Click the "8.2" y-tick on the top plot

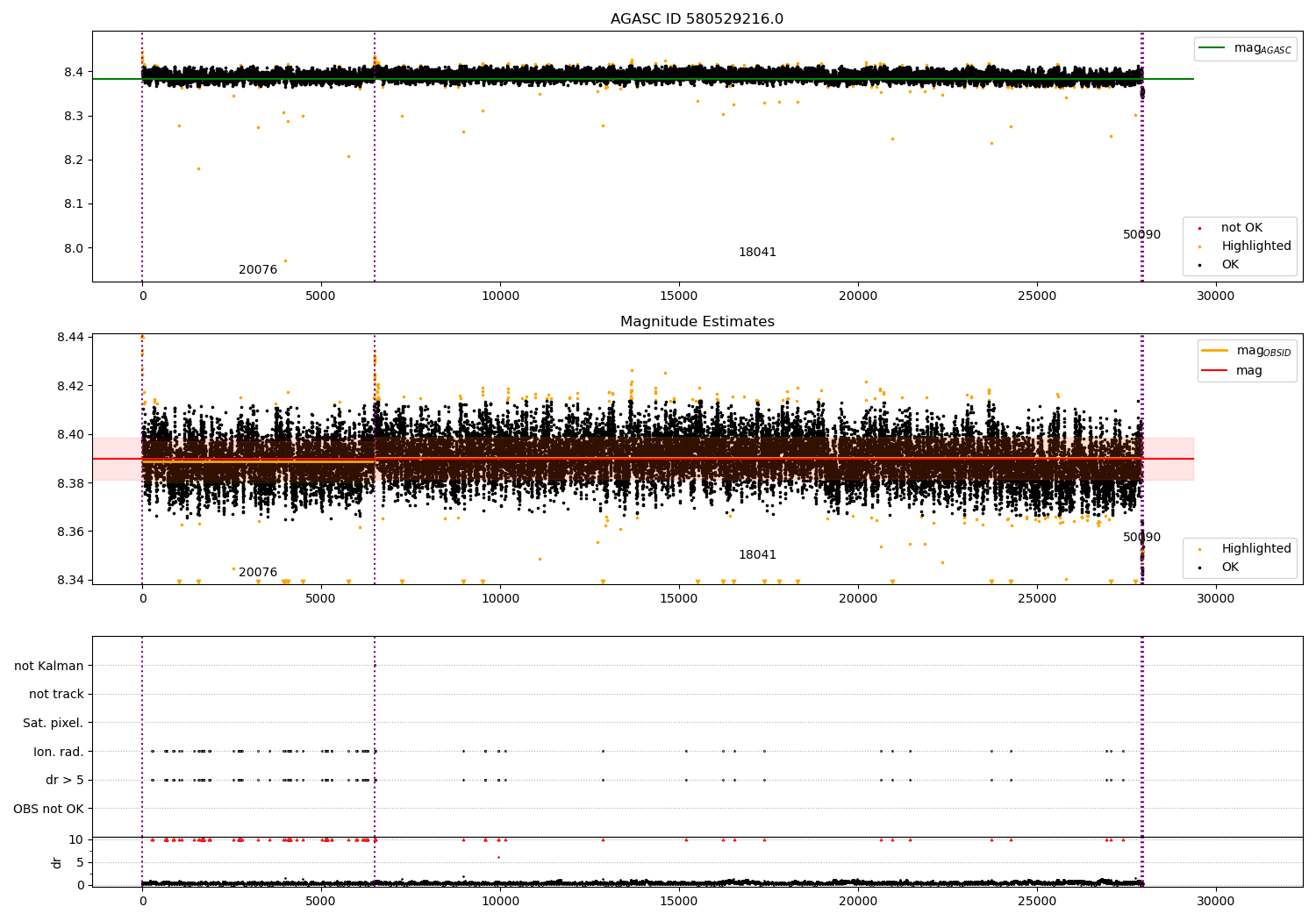point(75,160)
